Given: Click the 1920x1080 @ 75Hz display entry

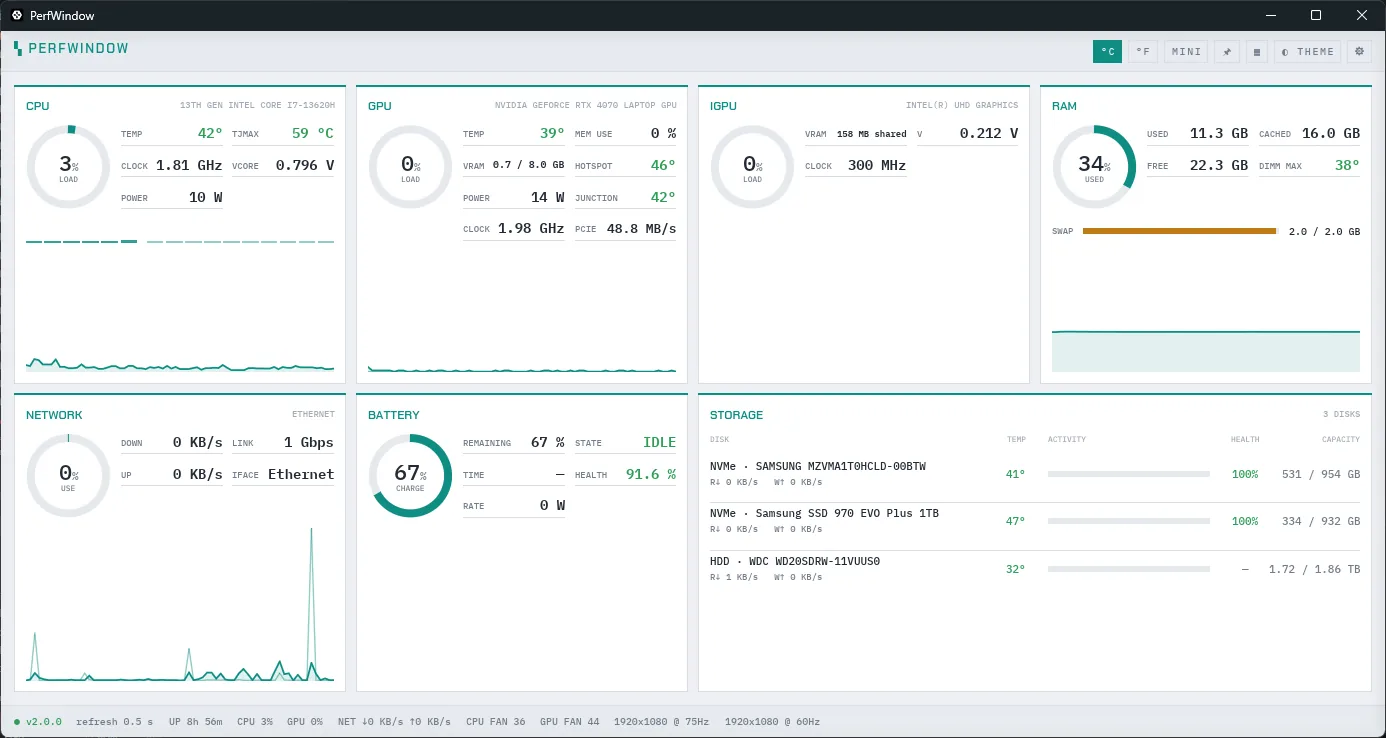Looking at the screenshot, I should point(662,721).
